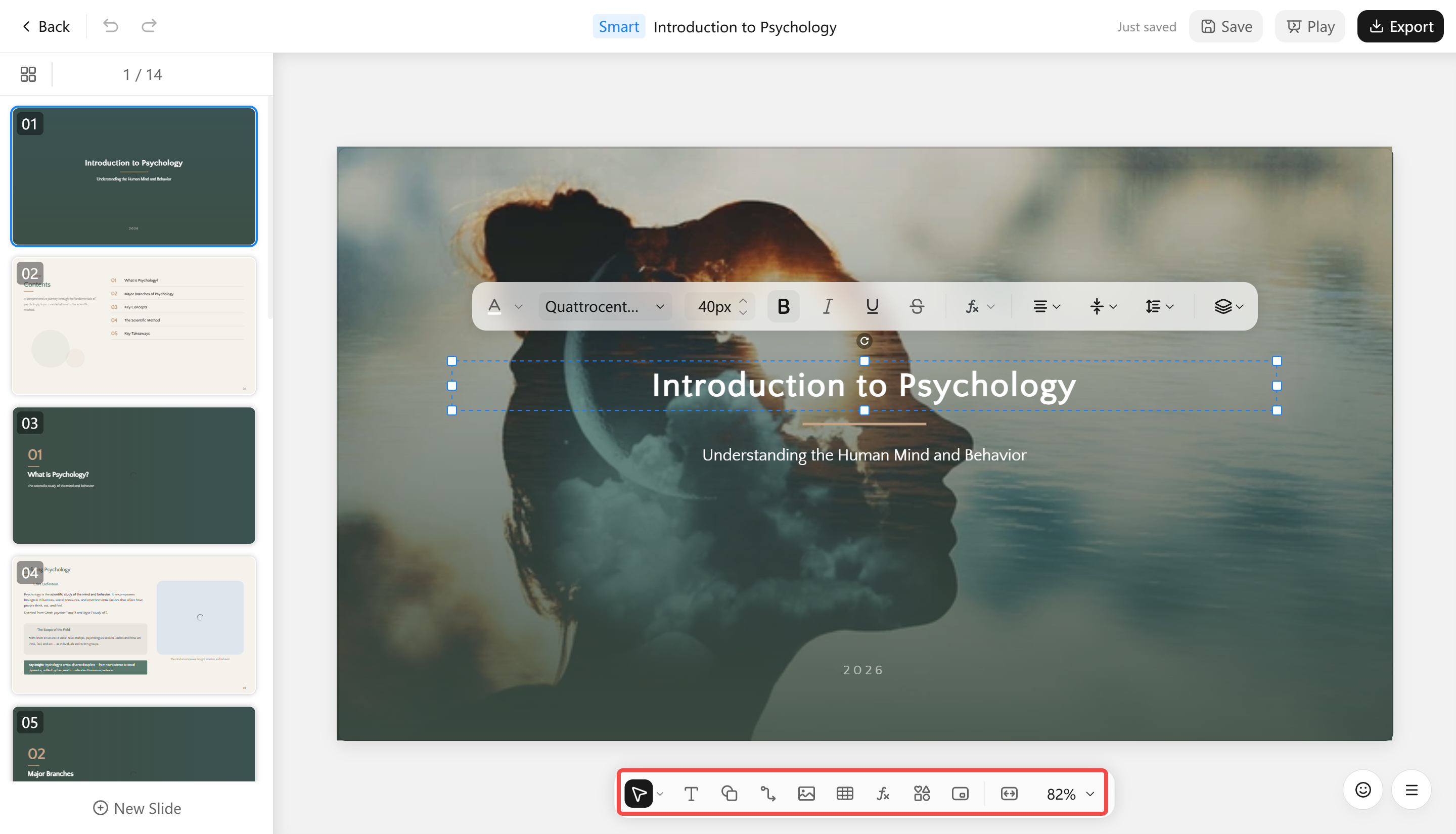Expand the pointer tool options arrow
The width and height of the screenshot is (1456, 834).
[x=660, y=794]
